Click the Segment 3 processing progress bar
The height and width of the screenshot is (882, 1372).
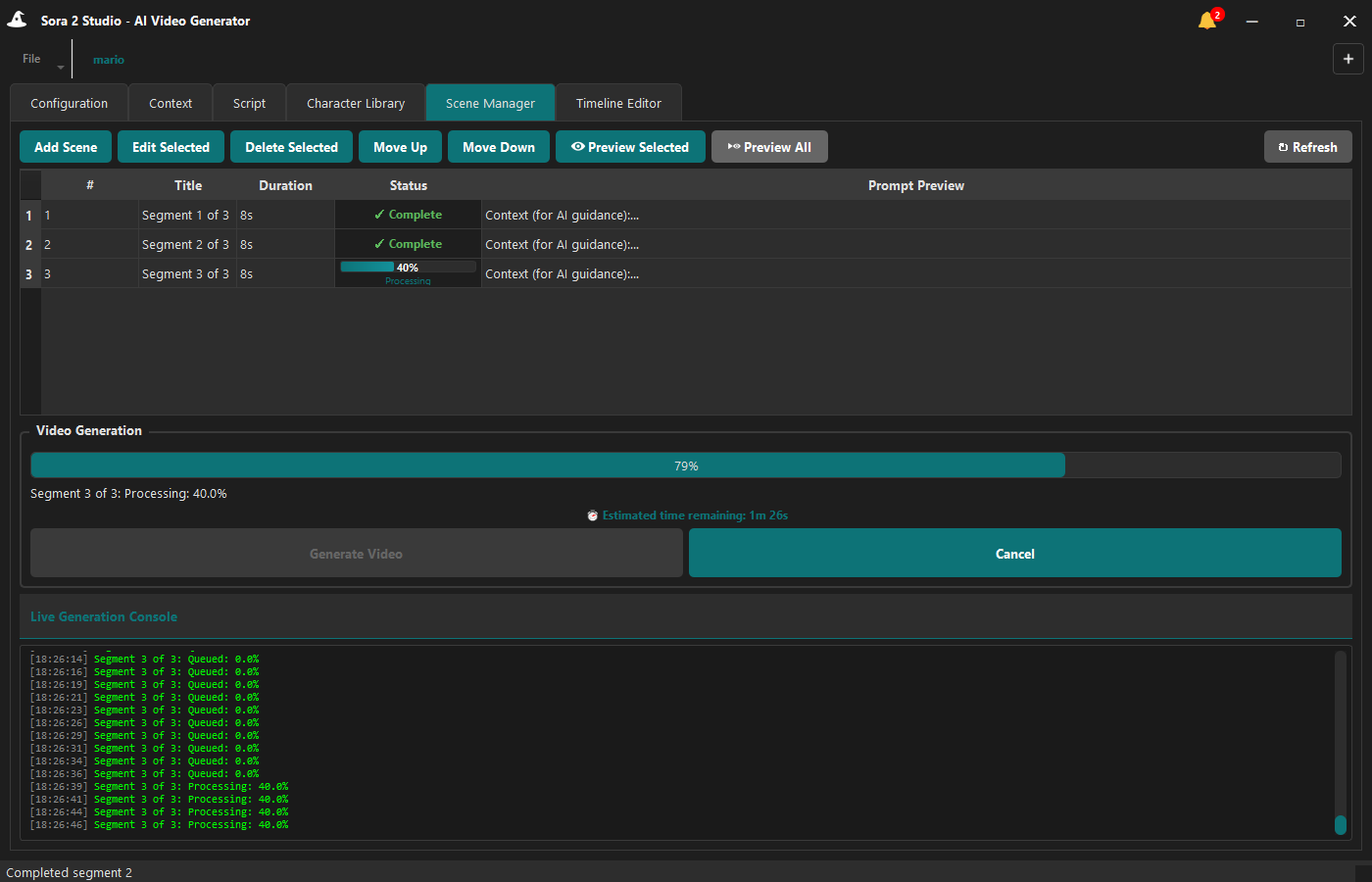point(408,268)
